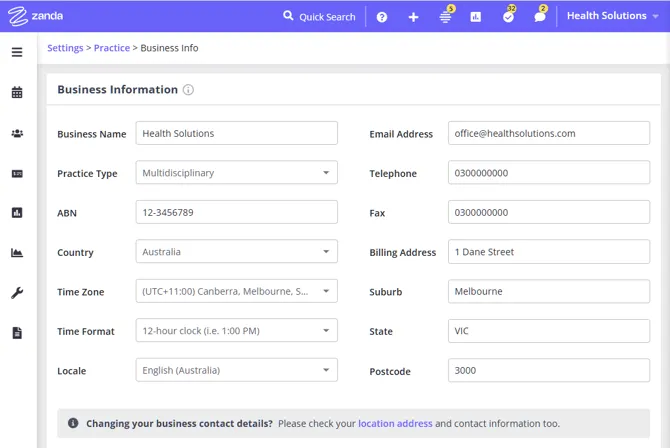
Task: Click the State field
Action: click(x=549, y=331)
